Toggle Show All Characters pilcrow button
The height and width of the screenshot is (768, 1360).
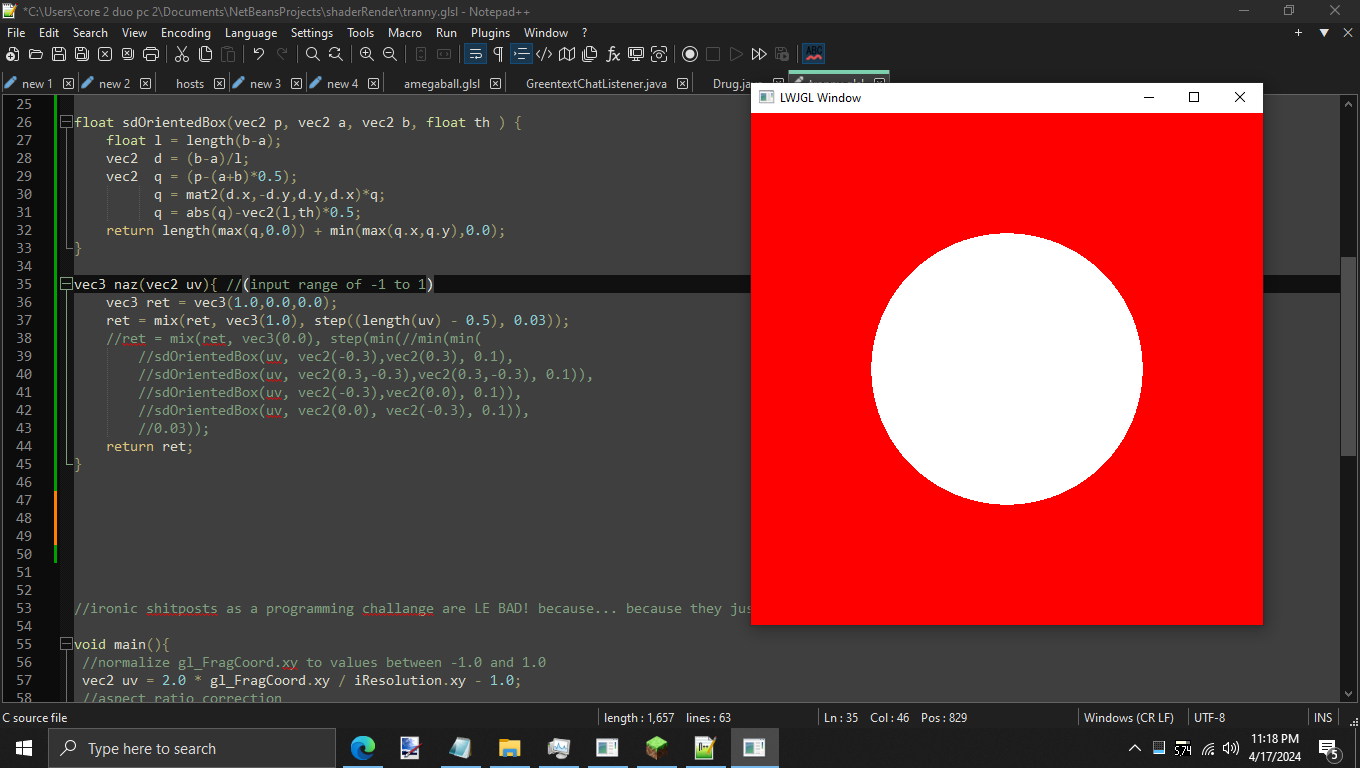pos(498,54)
